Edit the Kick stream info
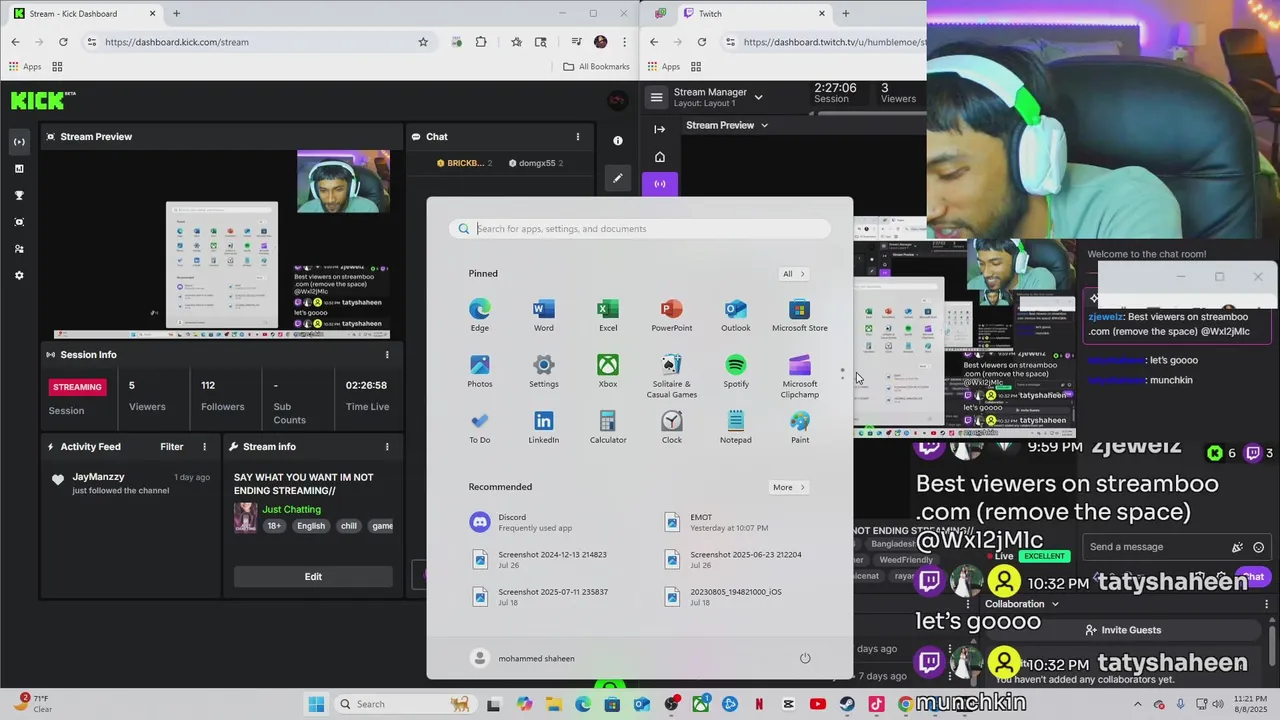This screenshot has width=1280, height=720. 313,577
